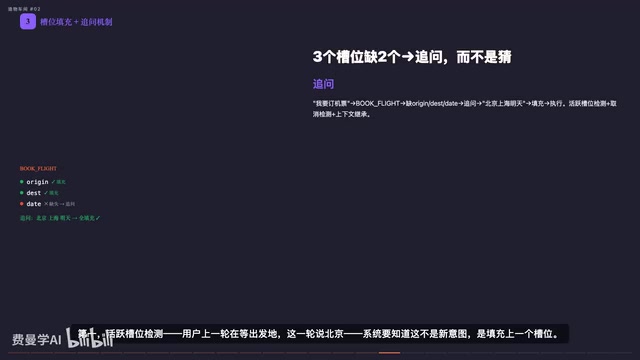Click the orange segment of the progress bar

[389, 353]
